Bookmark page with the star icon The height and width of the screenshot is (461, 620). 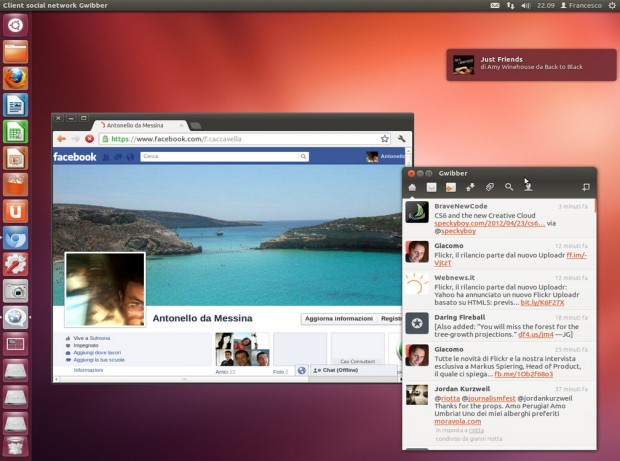[384, 139]
